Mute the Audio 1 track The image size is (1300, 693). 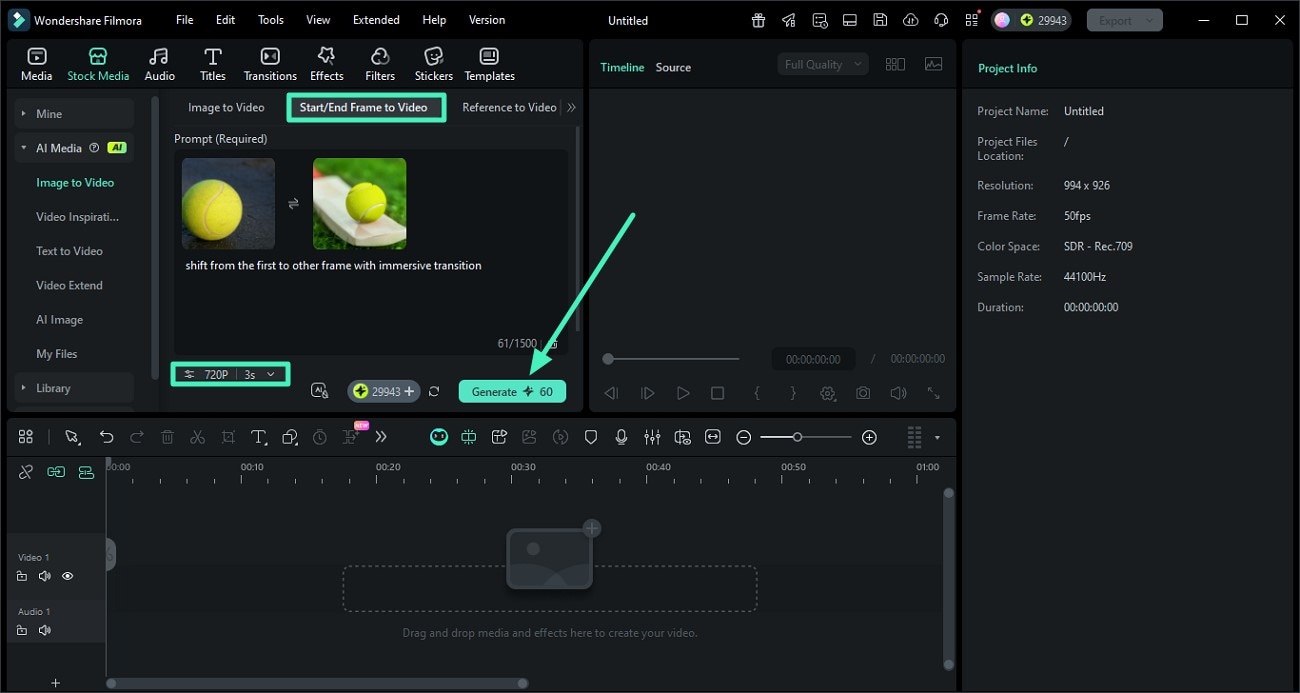(45, 630)
